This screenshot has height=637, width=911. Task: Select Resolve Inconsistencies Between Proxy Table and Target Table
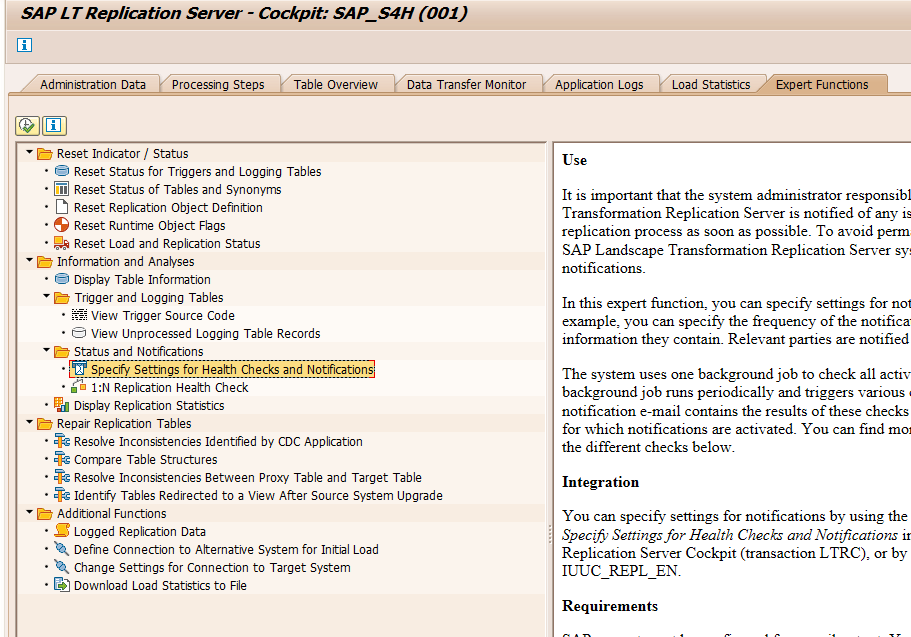[248, 478]
